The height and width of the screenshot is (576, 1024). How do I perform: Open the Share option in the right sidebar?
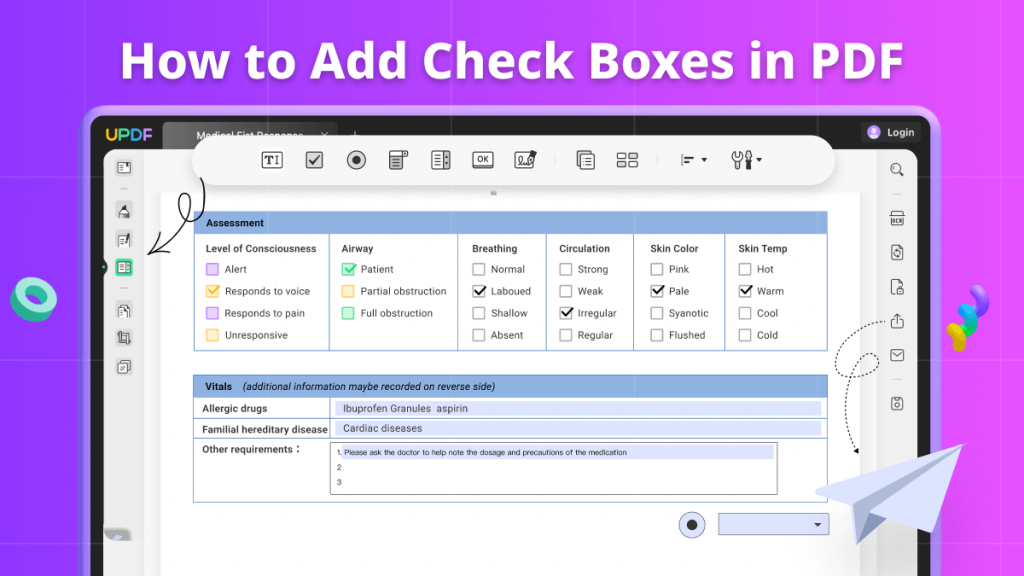(897, 322)
